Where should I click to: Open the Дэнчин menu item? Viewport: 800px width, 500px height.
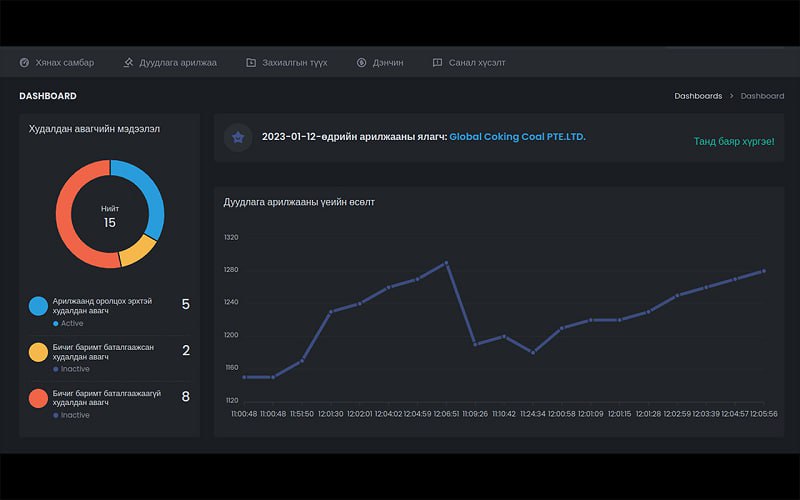(380, 63)
